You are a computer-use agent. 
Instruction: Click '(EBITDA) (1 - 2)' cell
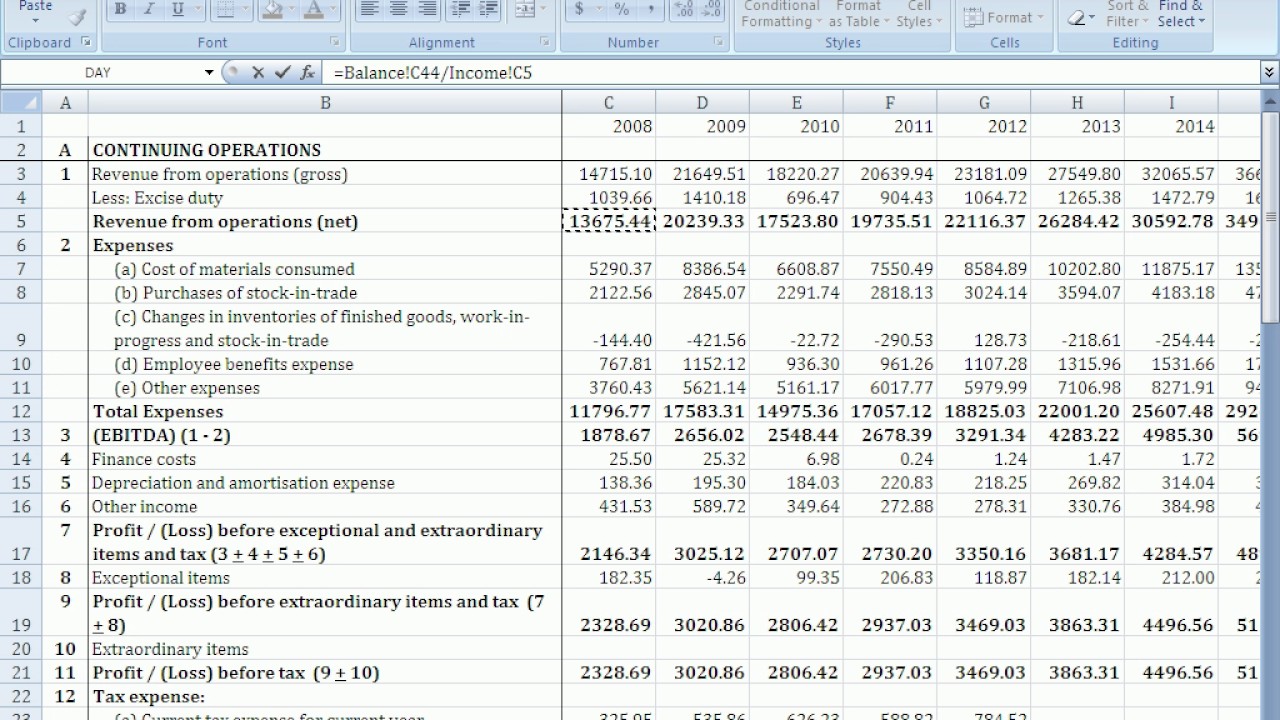[325, 435]
